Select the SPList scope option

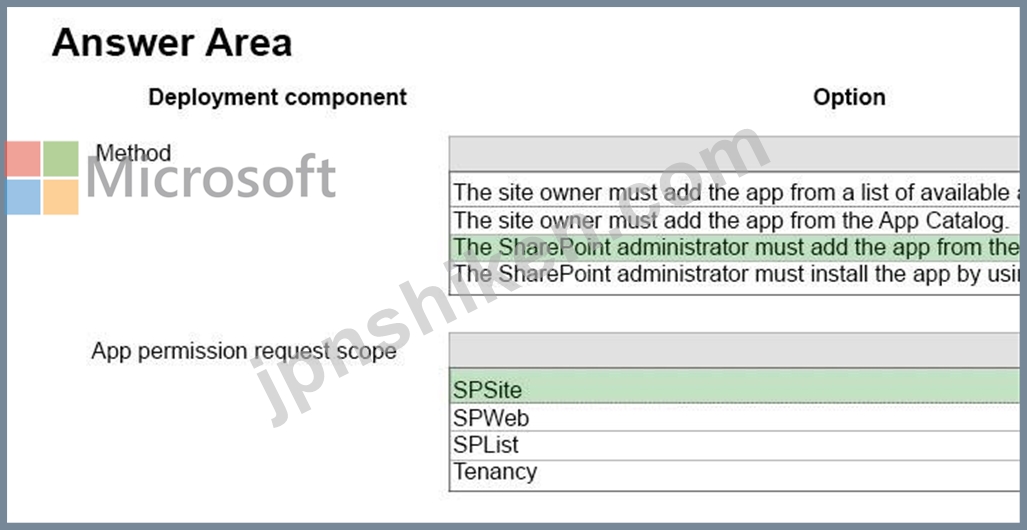pyautogui.click(x=735, y=445)
